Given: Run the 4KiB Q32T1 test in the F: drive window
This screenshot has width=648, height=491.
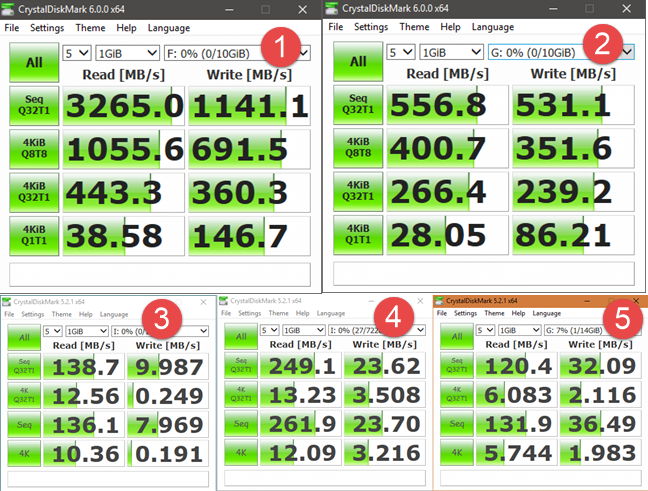Looking at the screenshot, I should [x=34, y=192].
